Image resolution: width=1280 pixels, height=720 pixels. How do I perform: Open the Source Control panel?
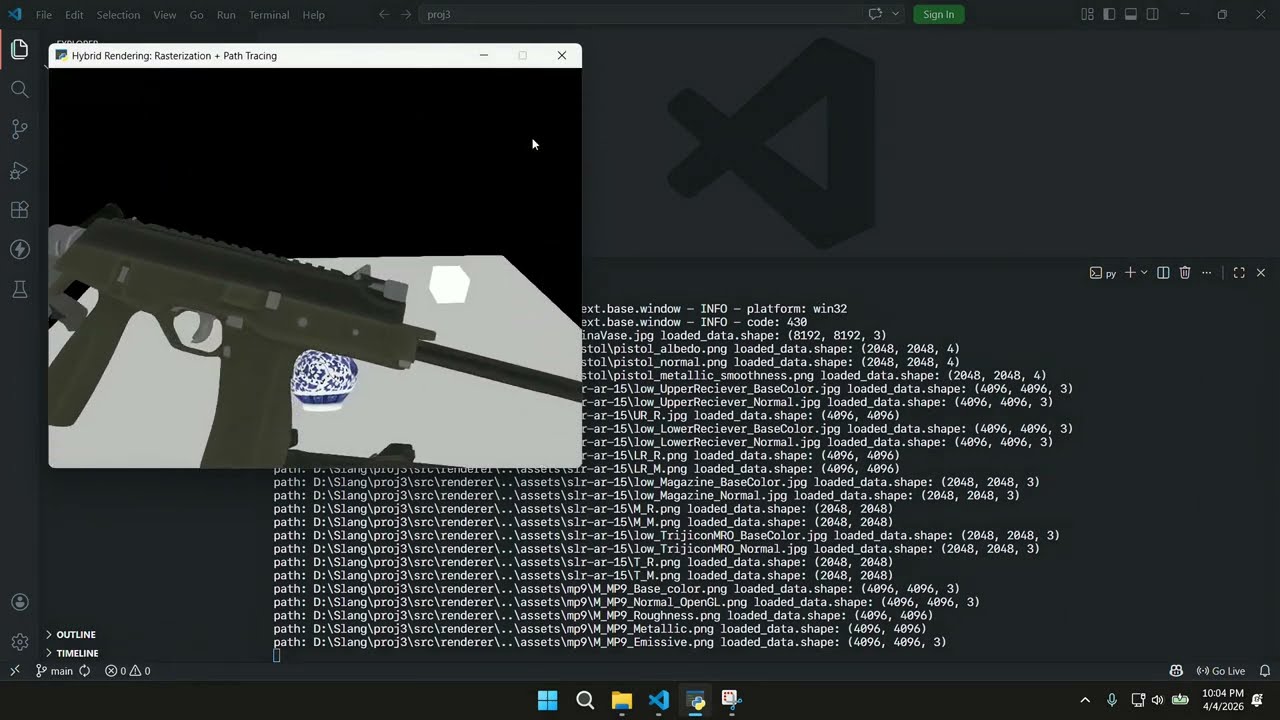pos(20,129)
